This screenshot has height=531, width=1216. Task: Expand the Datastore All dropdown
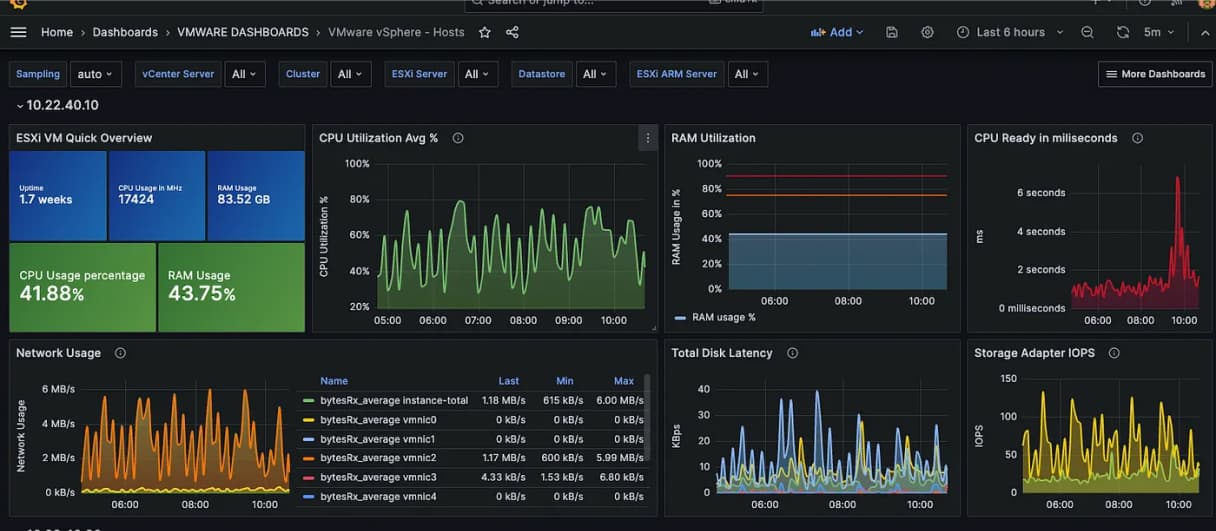coord(596,74)
